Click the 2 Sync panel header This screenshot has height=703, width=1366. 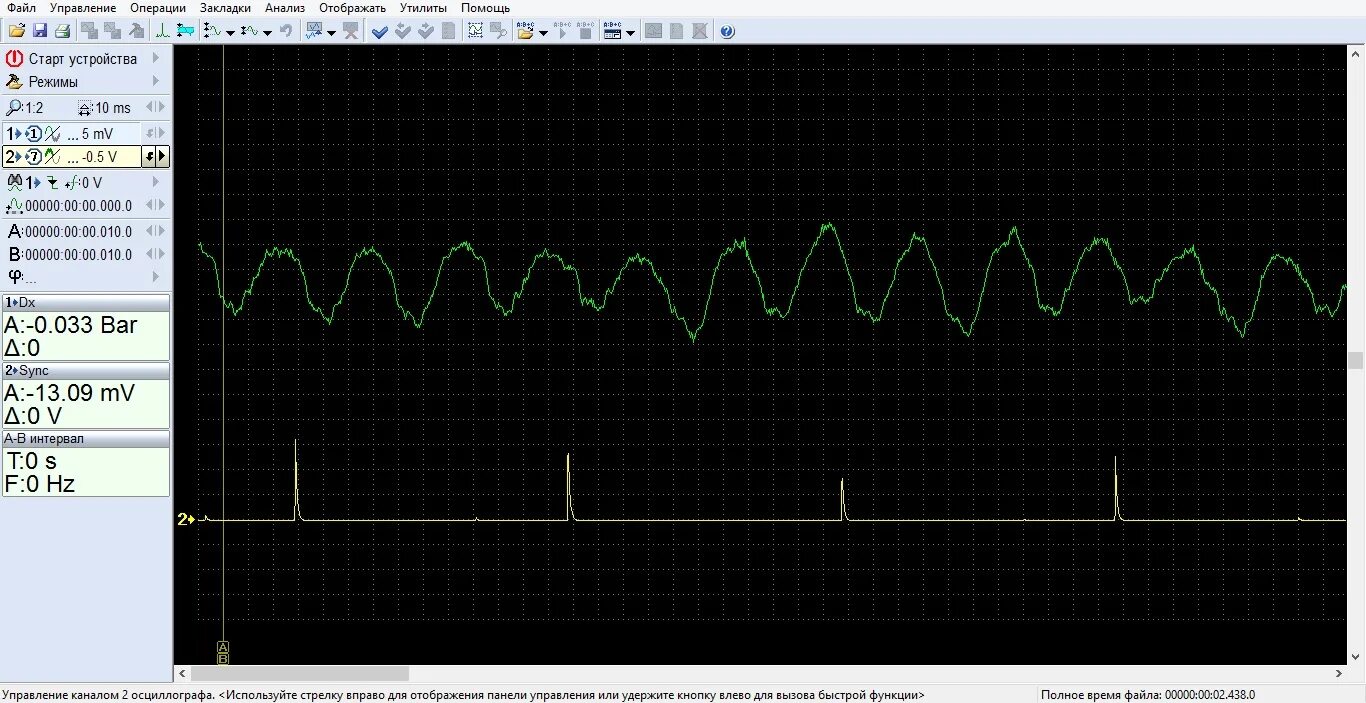tap(86, 370)
